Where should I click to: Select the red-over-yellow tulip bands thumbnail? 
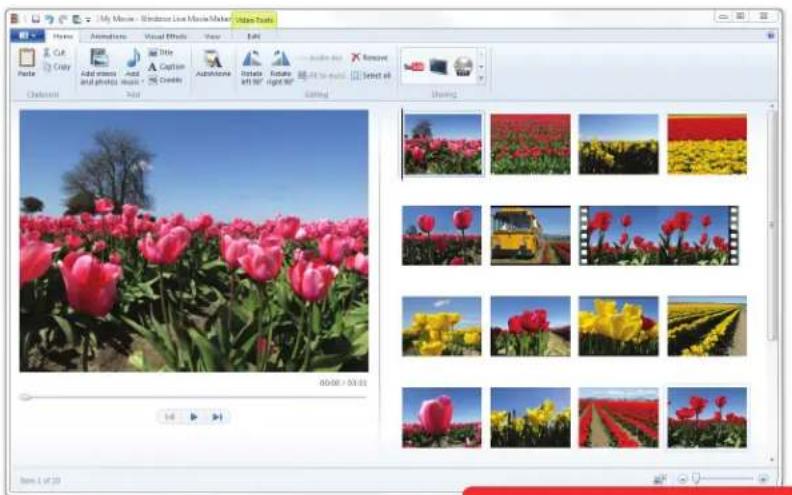(707, 144)
